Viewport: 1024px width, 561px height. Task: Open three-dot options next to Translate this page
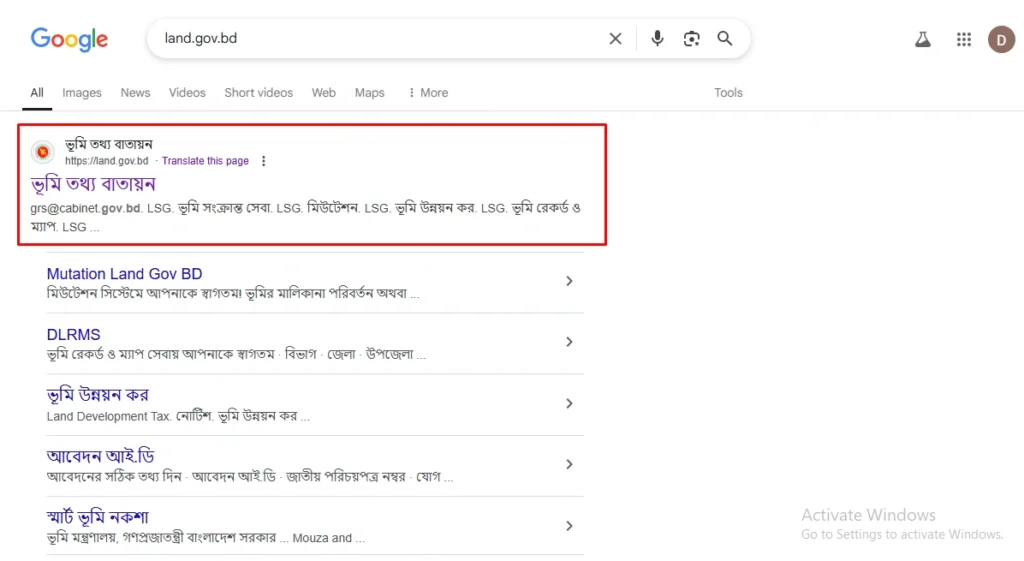[x=263, y=161]
